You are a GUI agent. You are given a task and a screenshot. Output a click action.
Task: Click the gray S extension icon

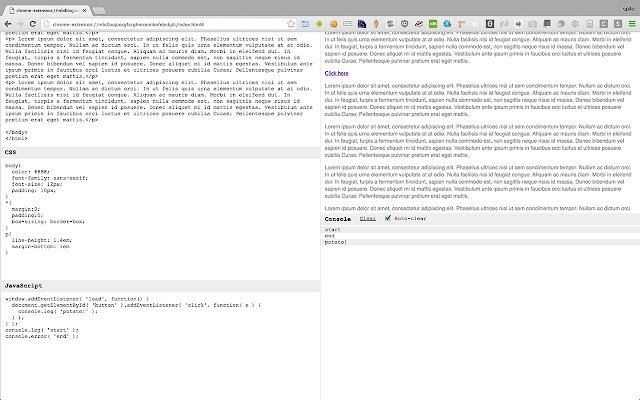click(x=618, y=24)
